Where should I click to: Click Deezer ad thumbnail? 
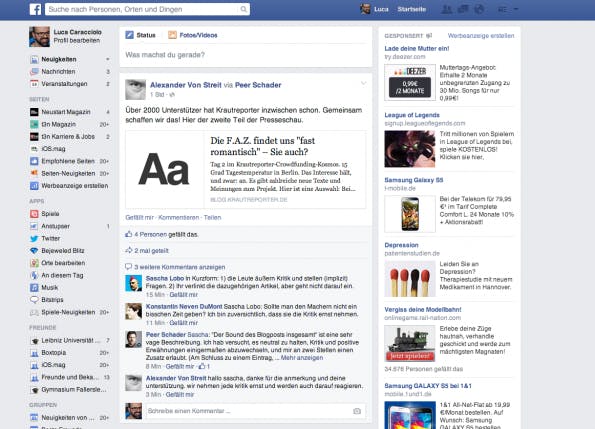pos(410,82)
